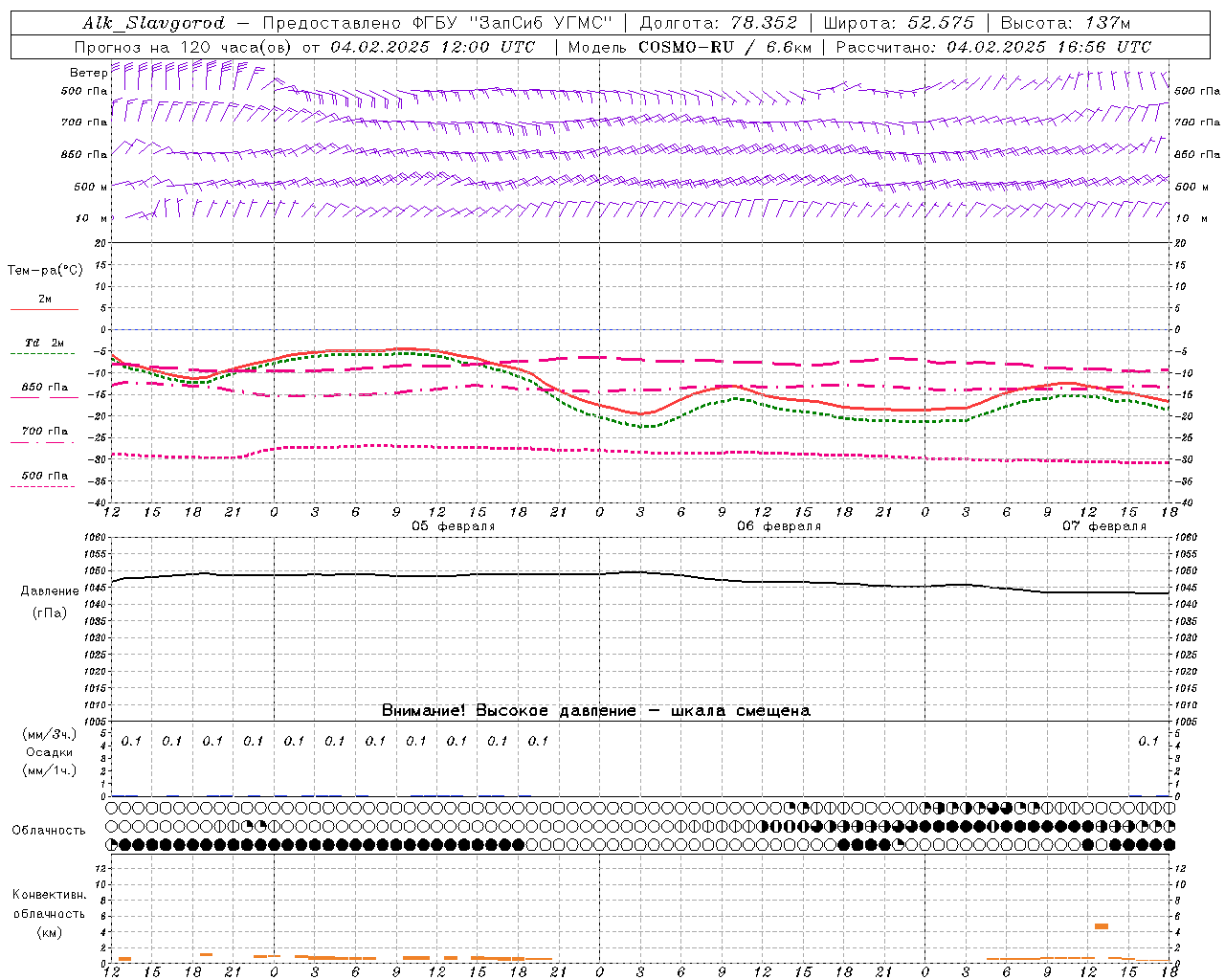Viewport: 1225px width, 980px height.
Task: Click the Внимание! Высокое давление warning text
Action: 595,711
